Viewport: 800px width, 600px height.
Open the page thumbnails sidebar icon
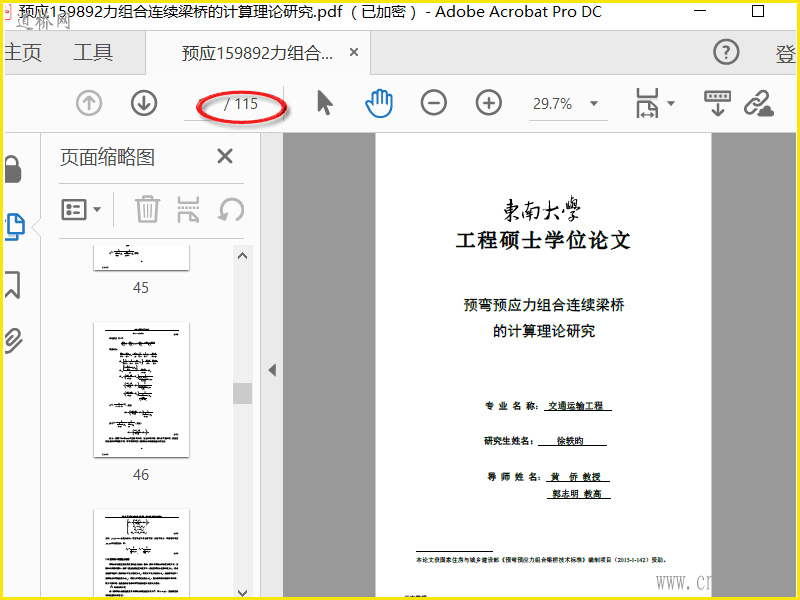[15, 227]
